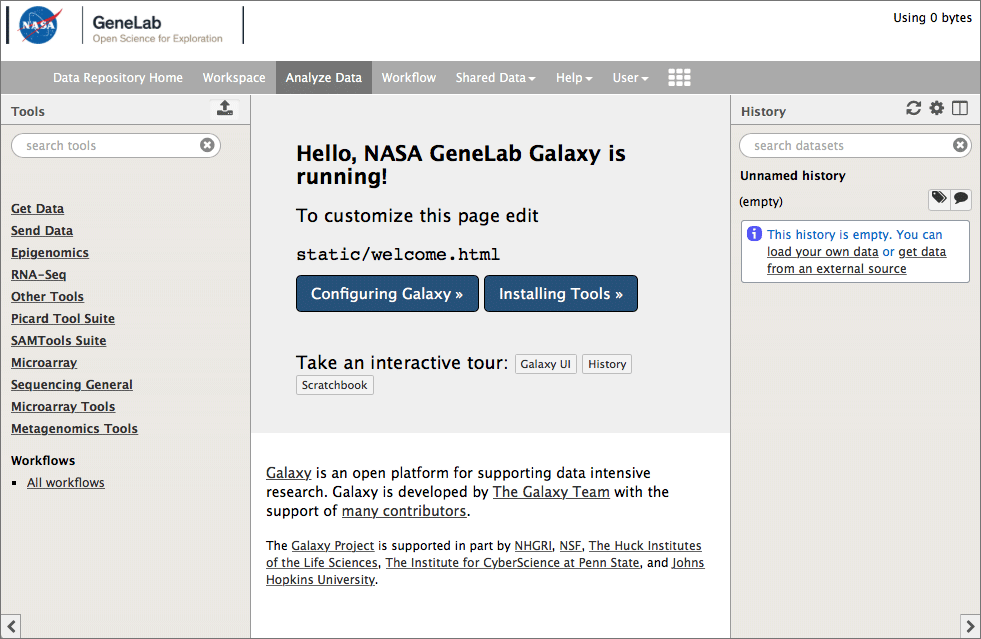Click the GeneLab Open Science for Exploration title
981x639 pixels.
click(158, 29)
